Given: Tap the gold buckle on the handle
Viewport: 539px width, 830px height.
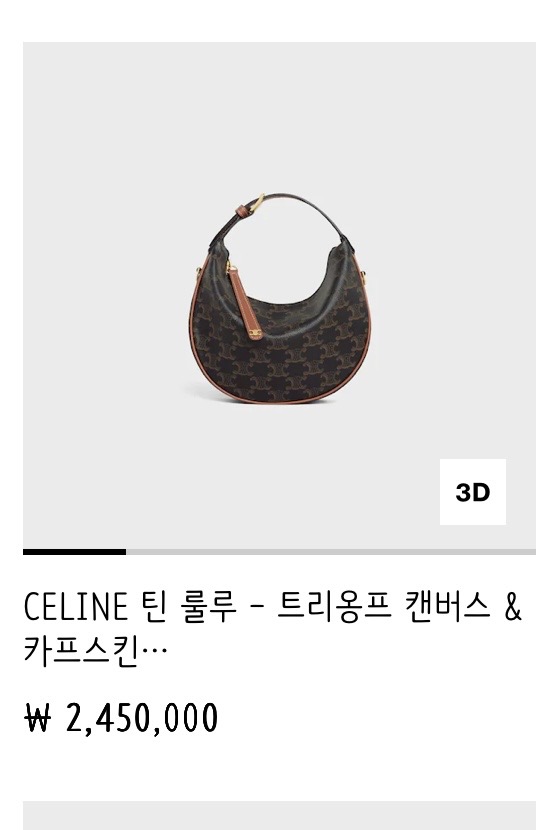Looking at the screenshot, I should 258,203.
